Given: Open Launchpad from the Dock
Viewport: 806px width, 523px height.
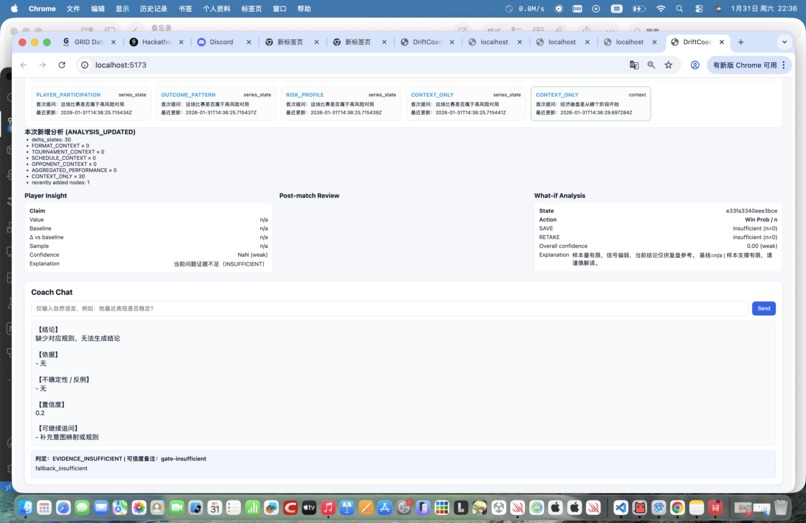Looking at the screenshot, I should tap(44, 508).
